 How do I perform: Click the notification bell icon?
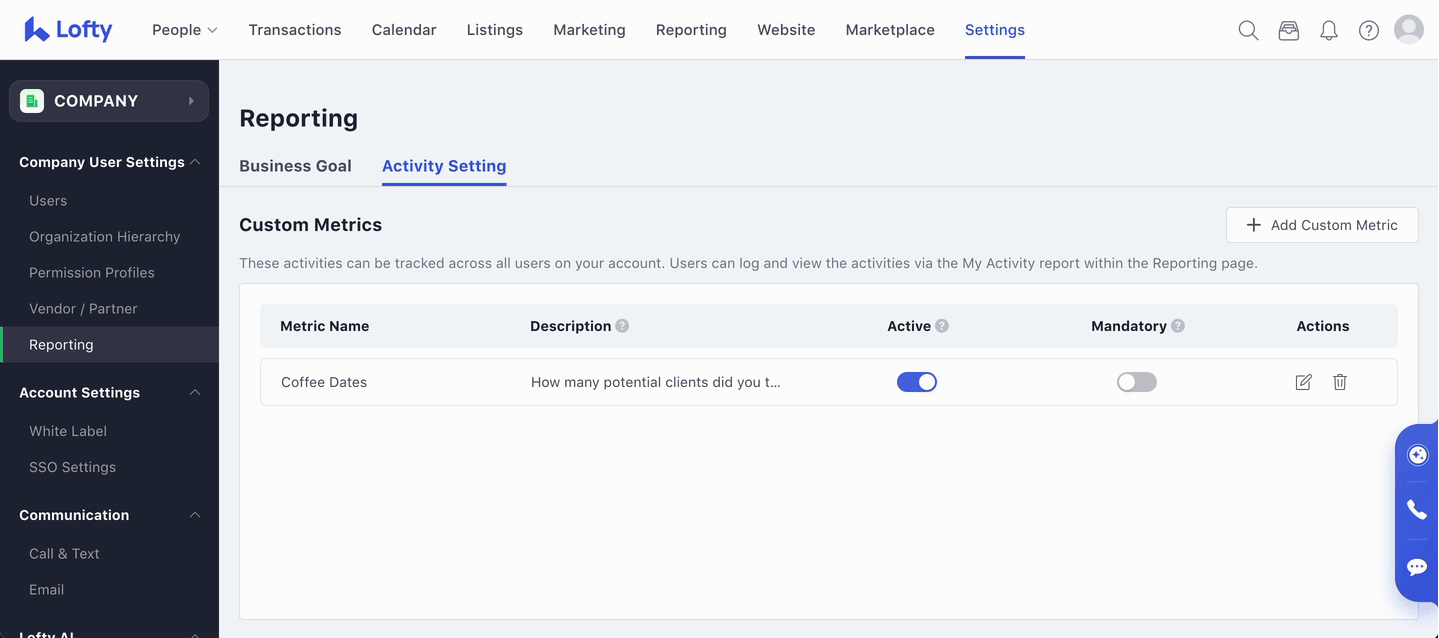tap(1328, 30)
